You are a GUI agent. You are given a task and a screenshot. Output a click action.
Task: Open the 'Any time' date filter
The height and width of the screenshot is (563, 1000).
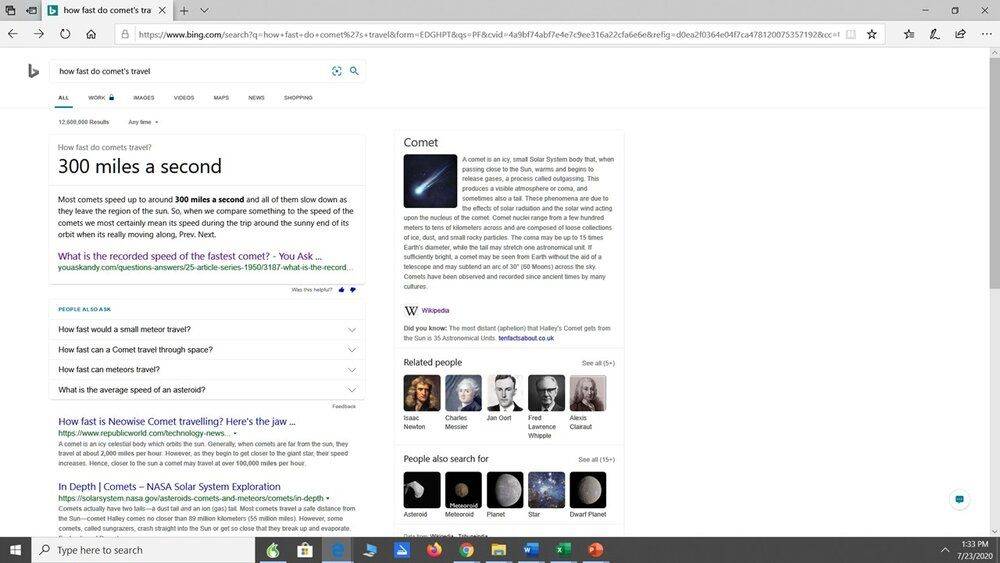[x=143, y=122]
